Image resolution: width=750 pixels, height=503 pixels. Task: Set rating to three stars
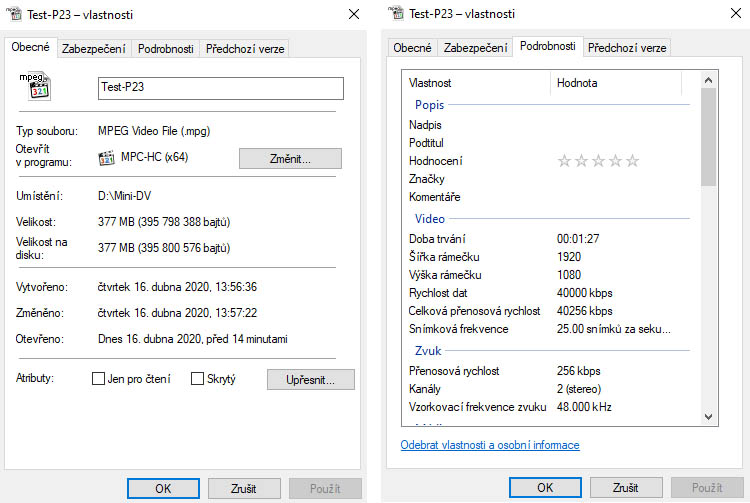click(x=598, y=161)
